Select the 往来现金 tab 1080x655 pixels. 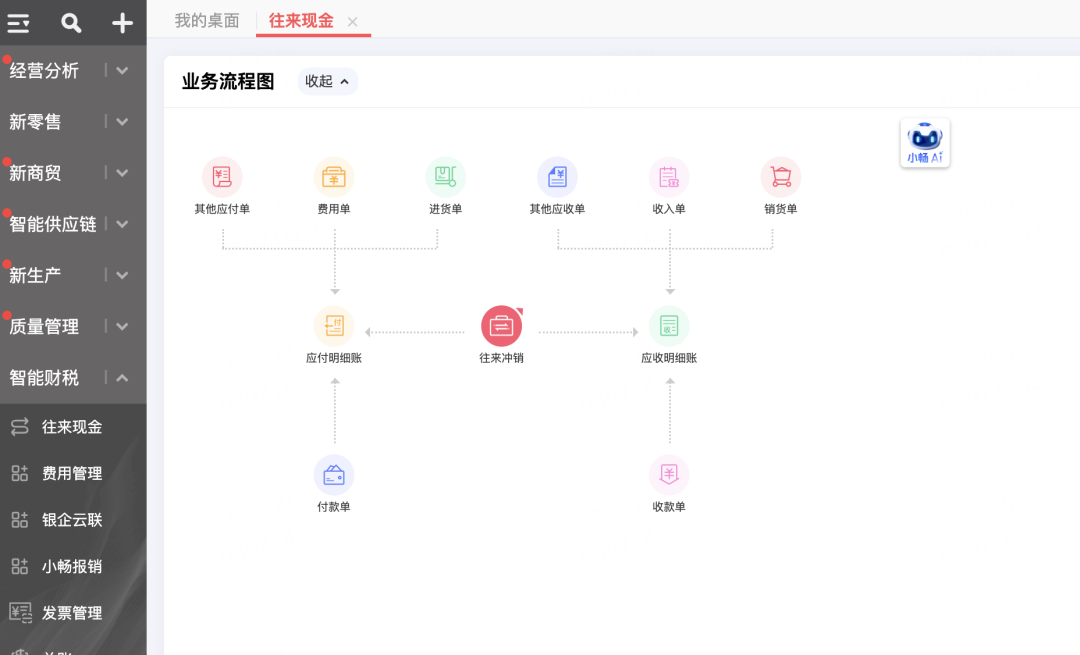pos(301,21)
